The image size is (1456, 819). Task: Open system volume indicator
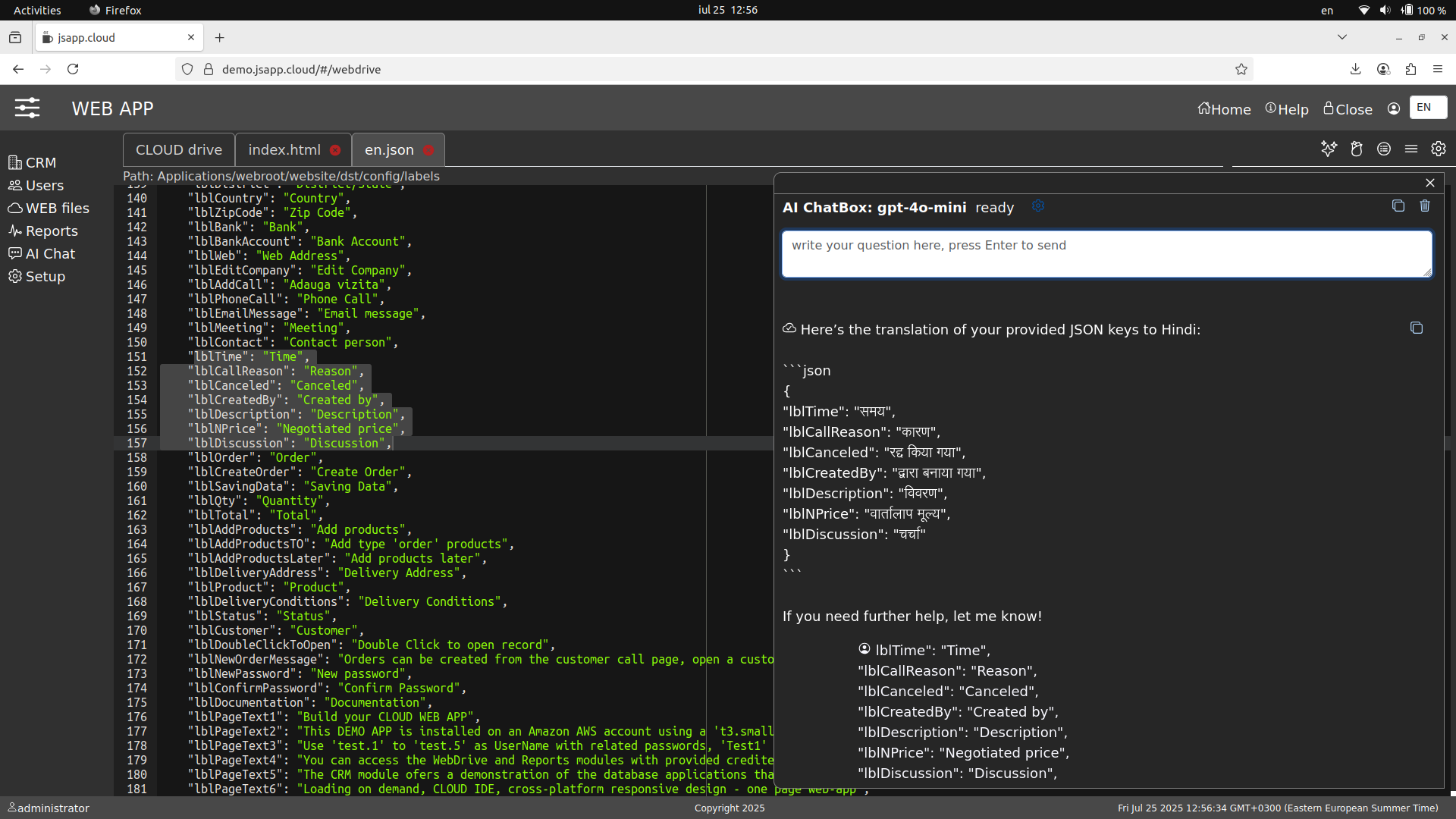point(1385,10)
